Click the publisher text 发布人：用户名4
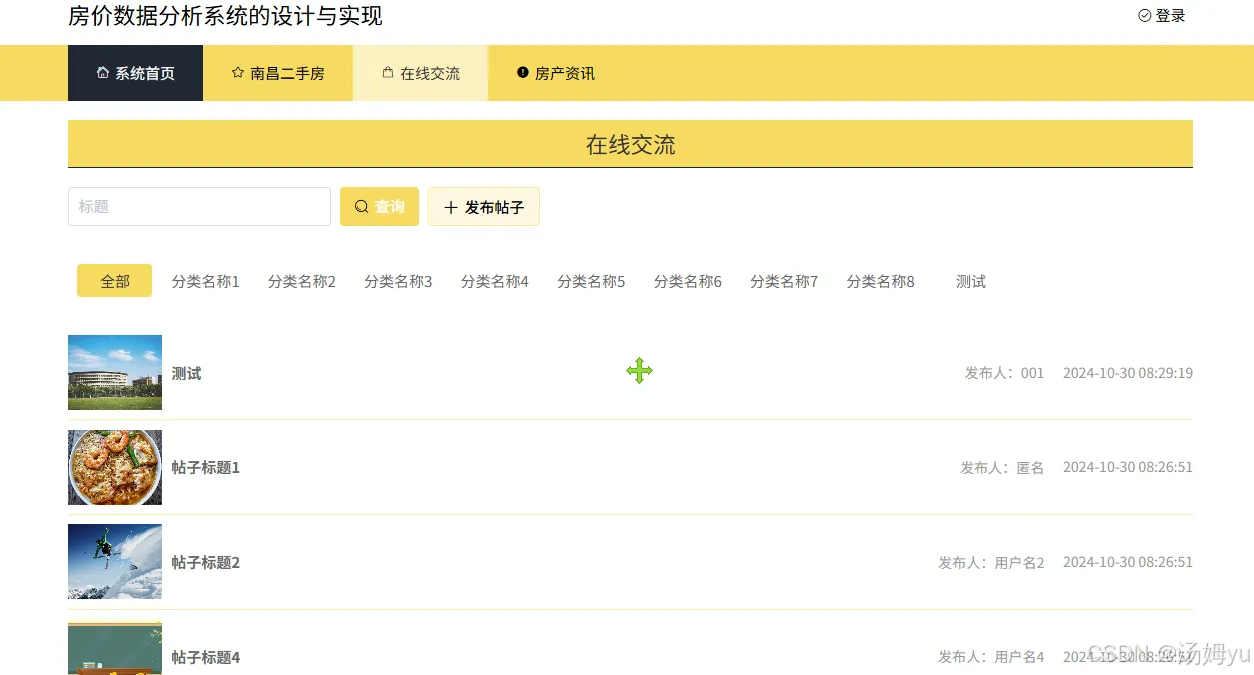This screenshot has width=1254, height=675. (991, 657)
